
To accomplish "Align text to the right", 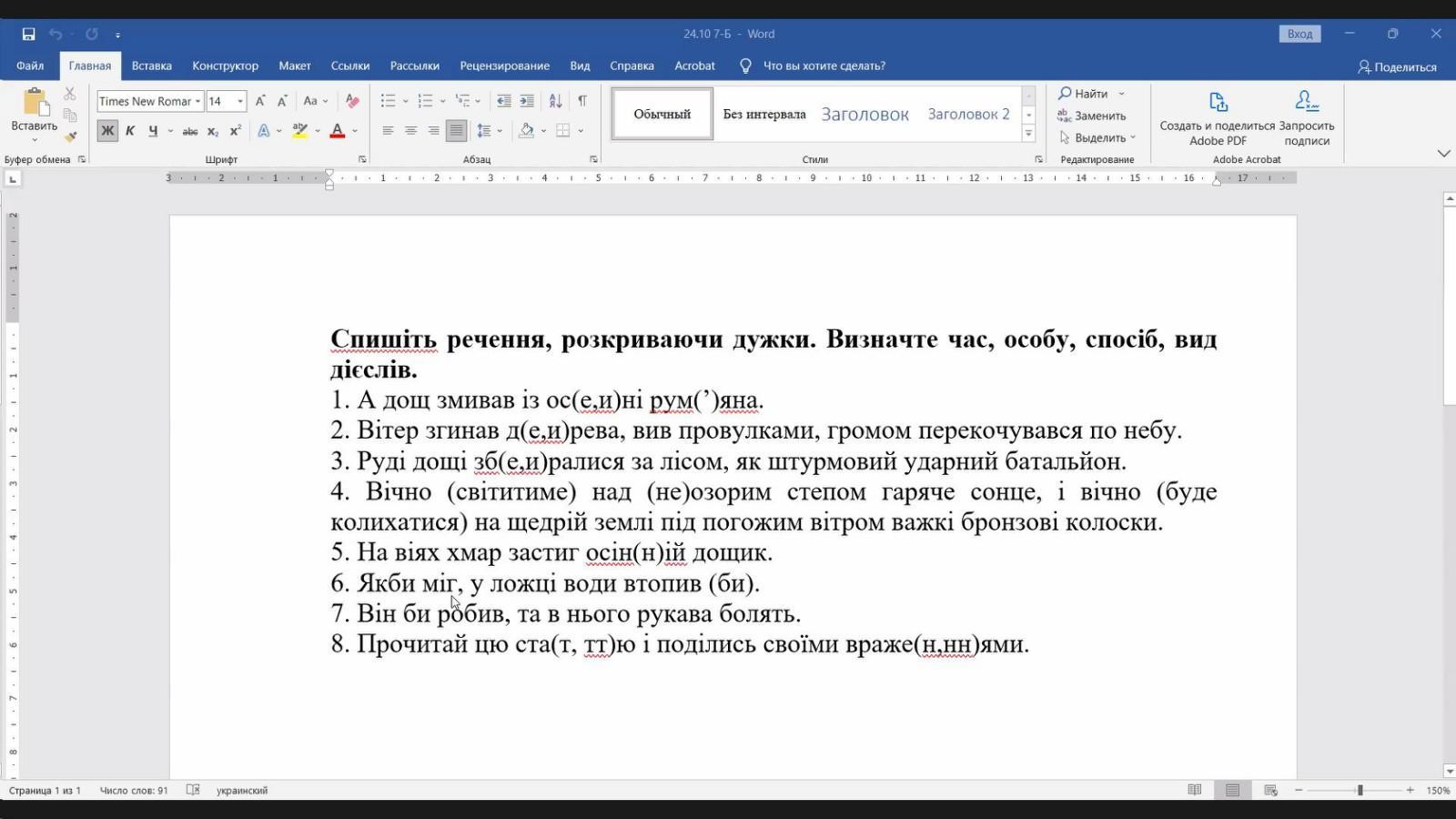I will tap(433, 131).
